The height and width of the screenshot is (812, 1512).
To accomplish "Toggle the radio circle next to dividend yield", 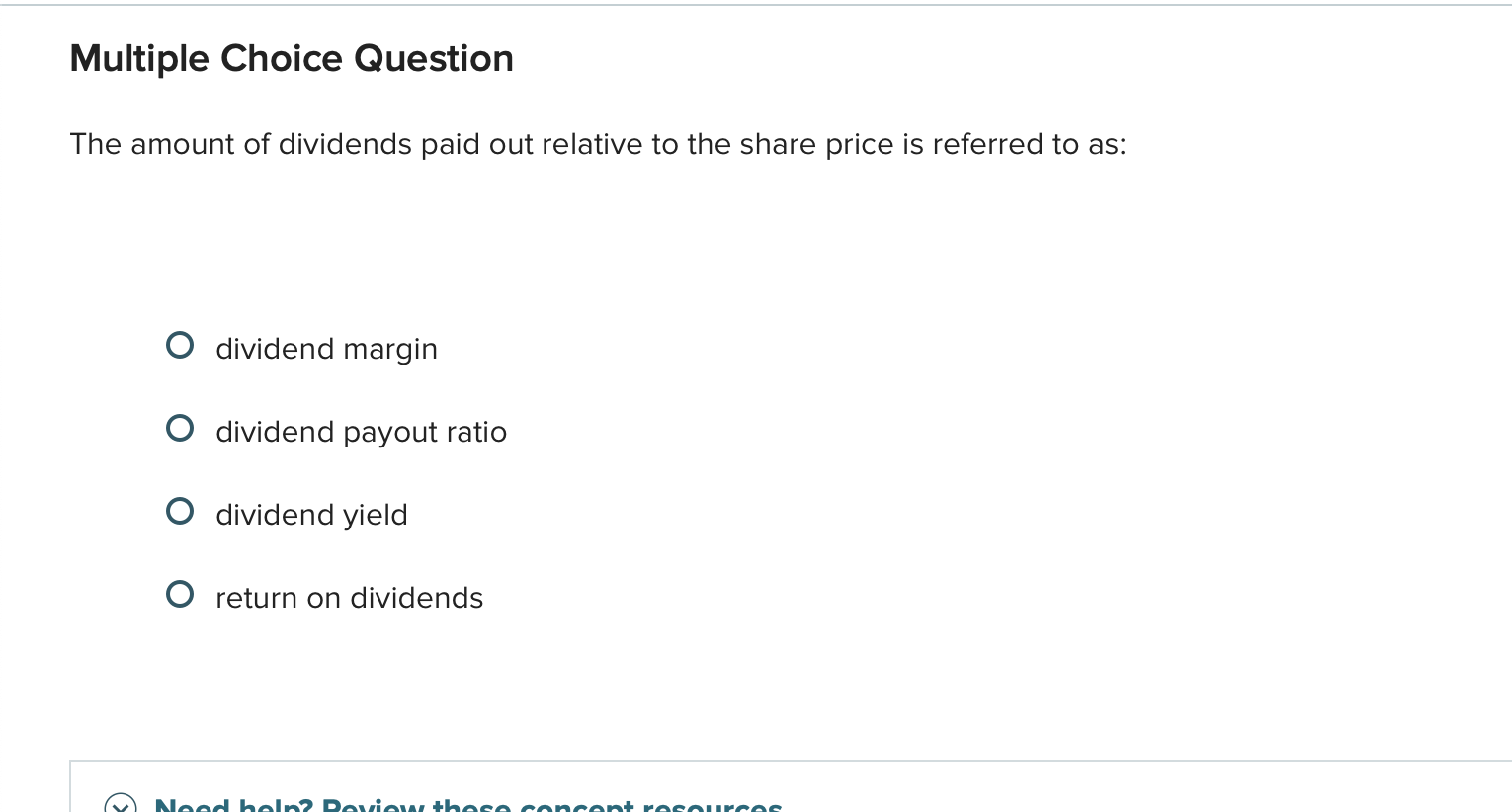I will tap(180, 511).
